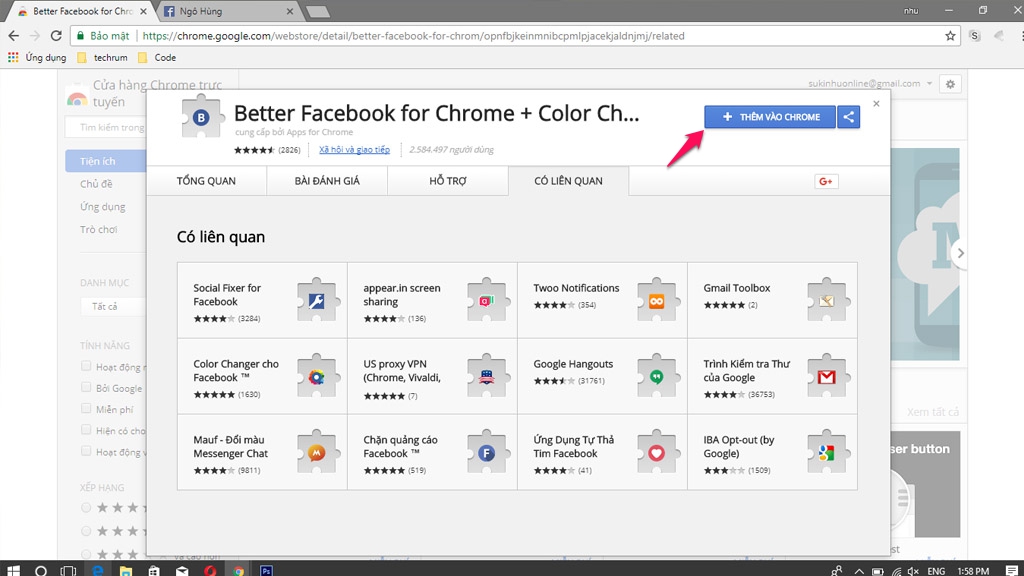Open the appear.in screen sharing extension icon
Viewport: 1024px width, 576px height.
click(487, 300)
